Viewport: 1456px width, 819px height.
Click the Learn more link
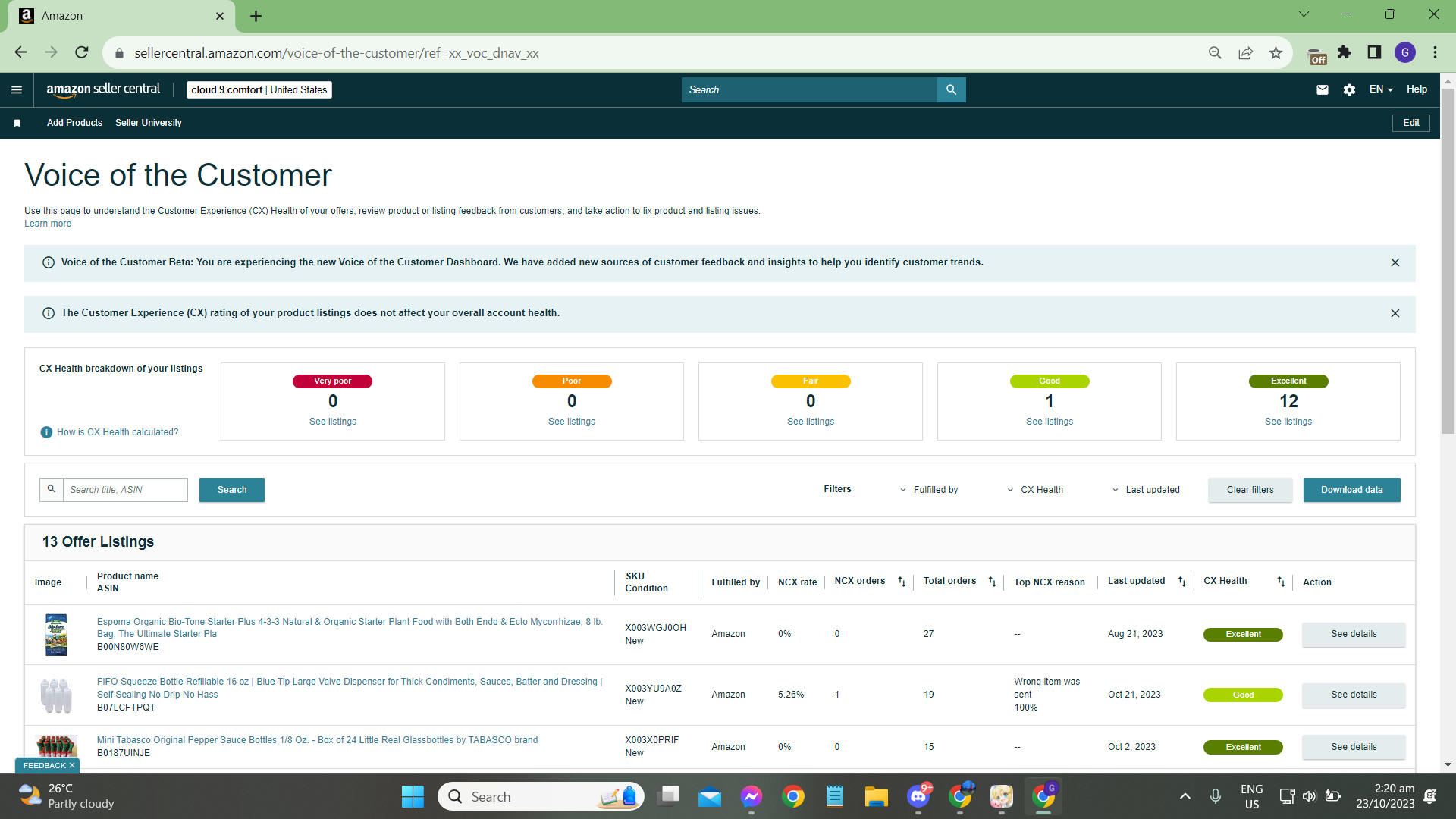pyautogui.click(x=48, y=224)
